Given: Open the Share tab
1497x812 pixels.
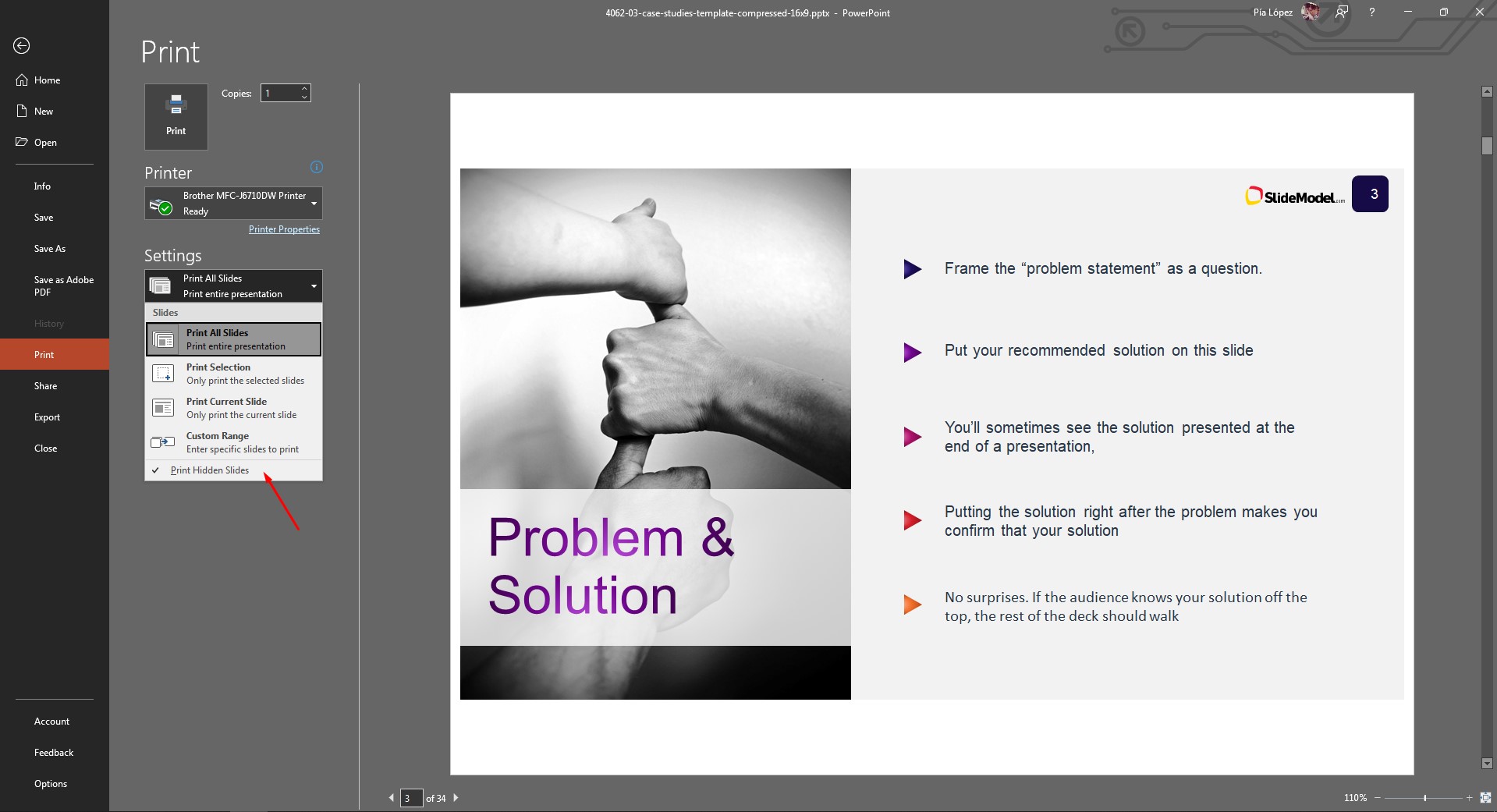Looking at the screenshot, I should [45, 385].
